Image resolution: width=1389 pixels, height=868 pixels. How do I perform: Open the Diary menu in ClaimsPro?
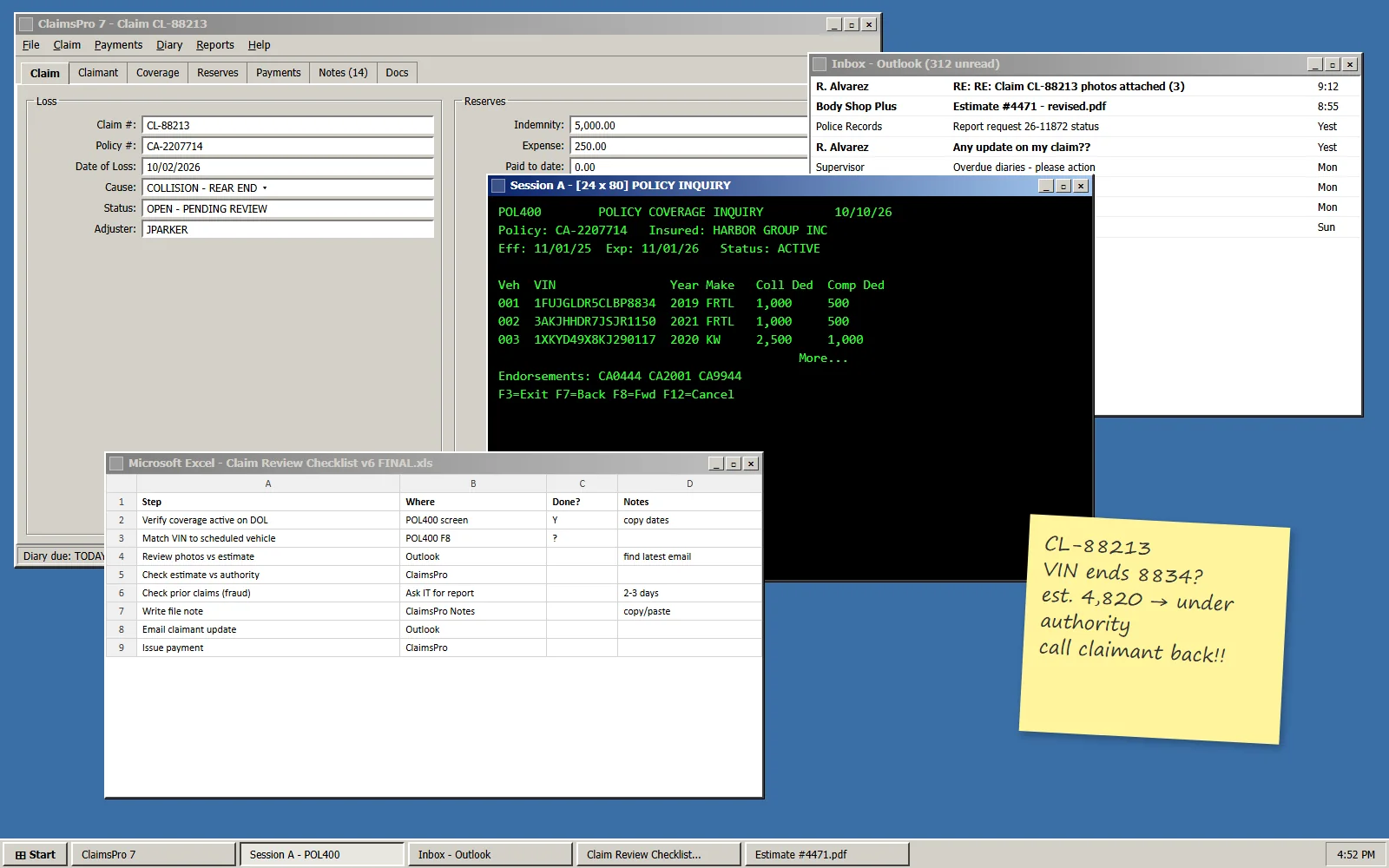coord(169,45)
